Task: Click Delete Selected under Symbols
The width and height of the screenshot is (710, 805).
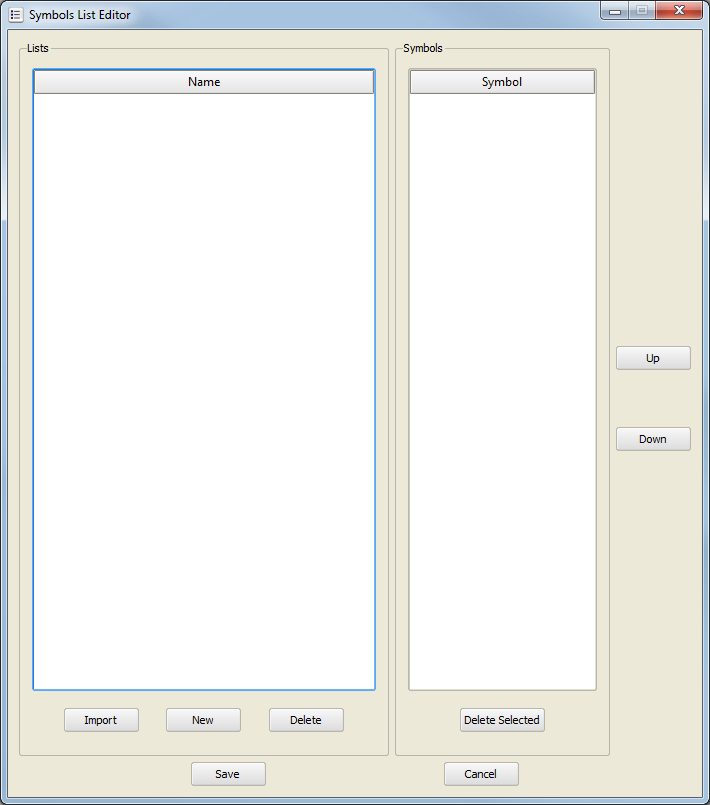Action: [x=502, y=720]
